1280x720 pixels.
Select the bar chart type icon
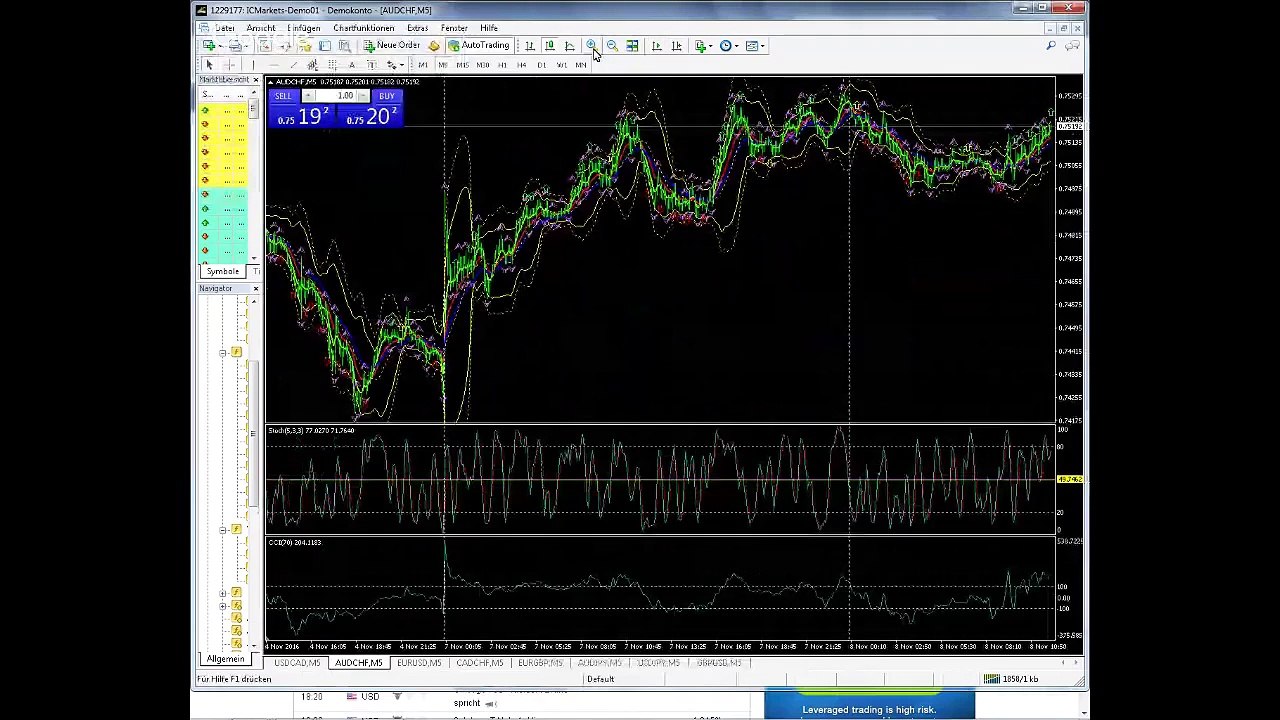coord(529,46)
